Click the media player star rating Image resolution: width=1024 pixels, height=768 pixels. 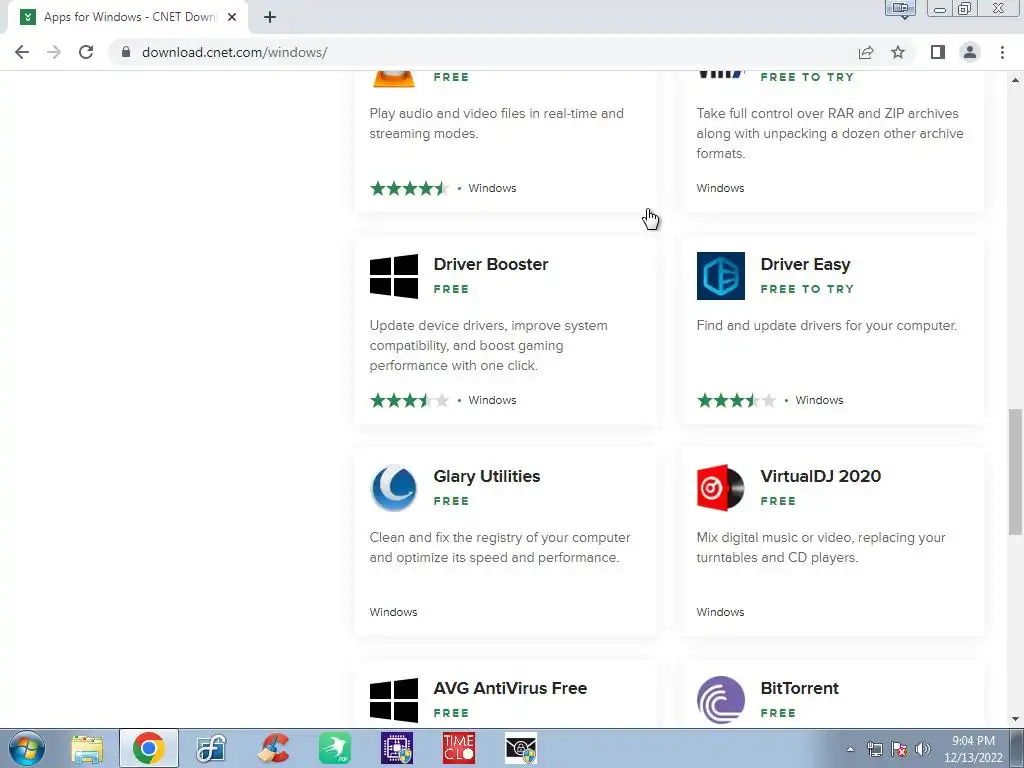(410, 189)
